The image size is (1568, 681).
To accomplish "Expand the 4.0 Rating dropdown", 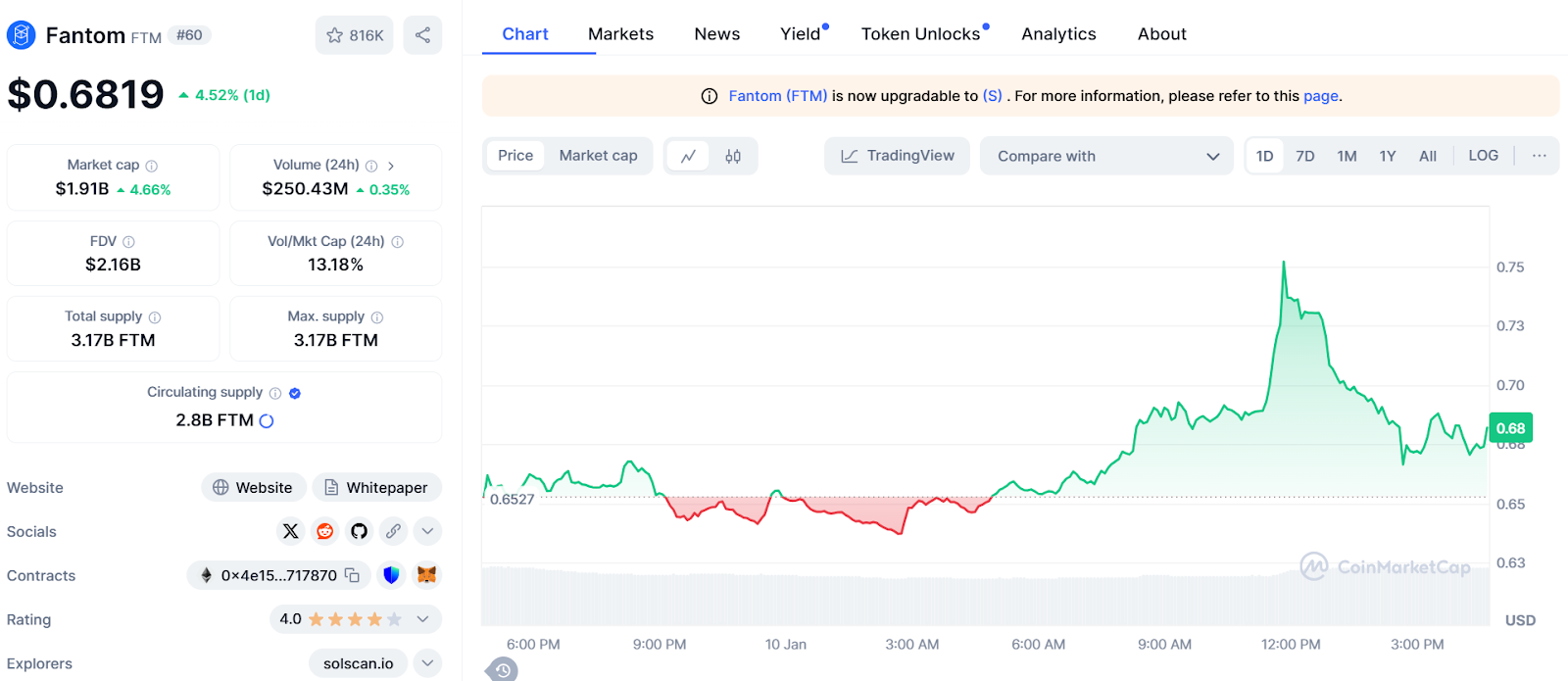I will [x=356, y=619].
